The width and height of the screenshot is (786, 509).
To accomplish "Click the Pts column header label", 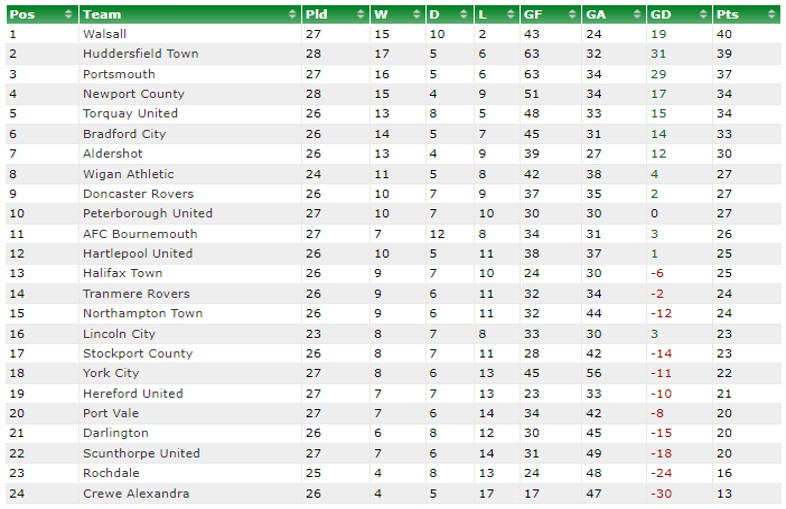I will [727, 15].
